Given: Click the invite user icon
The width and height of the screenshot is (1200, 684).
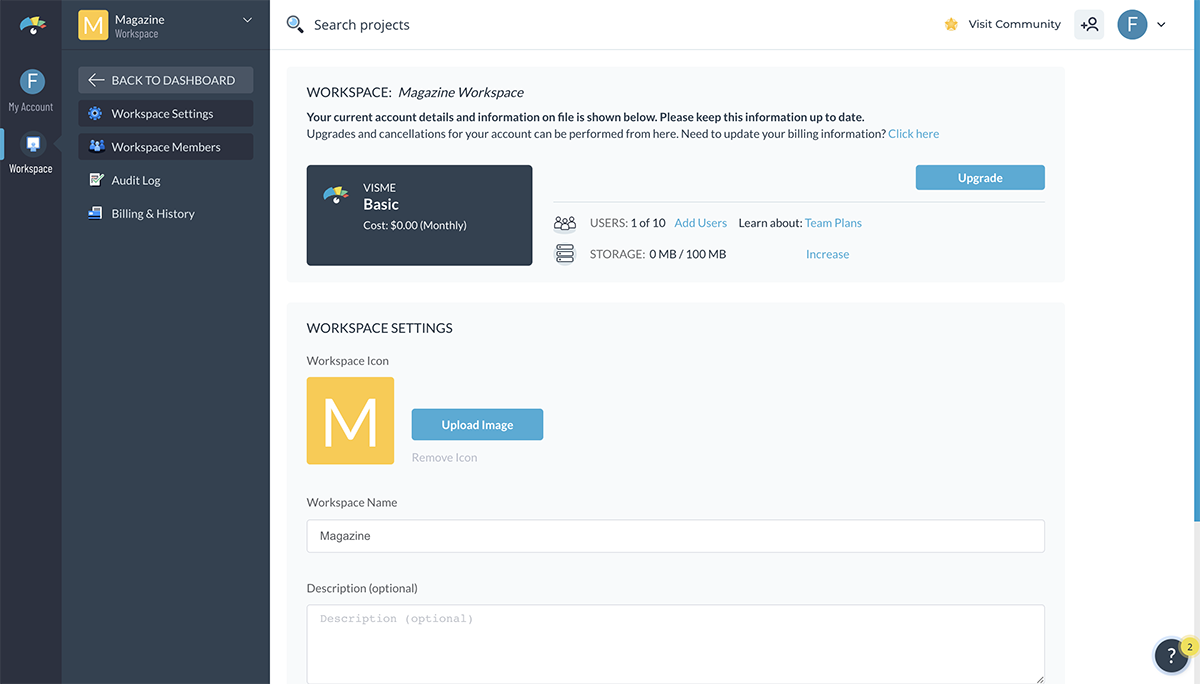Looking at the screenshot, I should tap(1089, 25).
